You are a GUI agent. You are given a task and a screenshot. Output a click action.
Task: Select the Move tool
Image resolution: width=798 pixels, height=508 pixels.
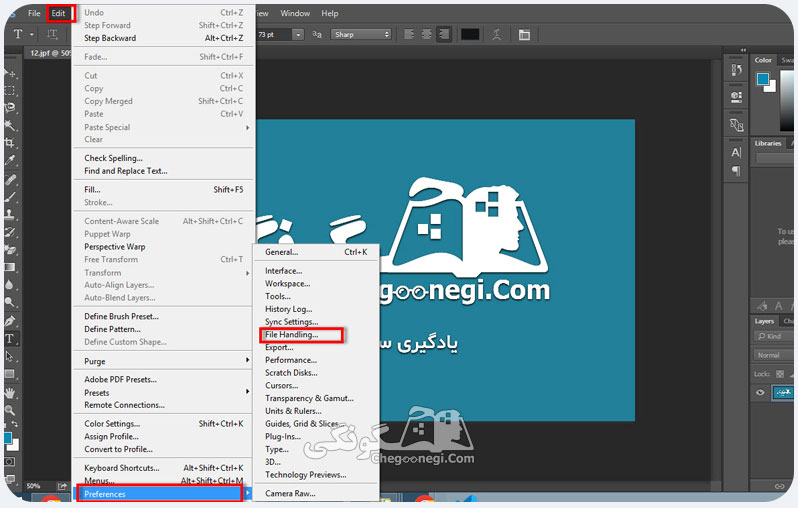[x=10, y=73]
